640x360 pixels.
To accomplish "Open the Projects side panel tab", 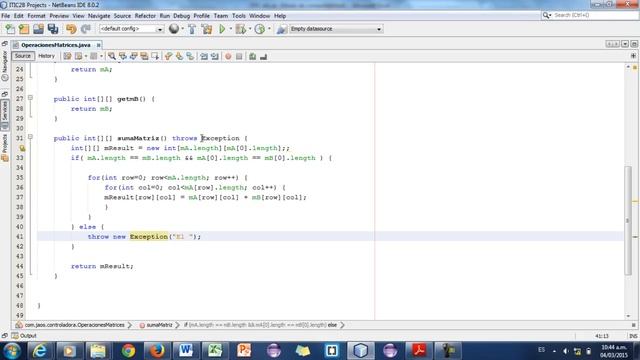I will (5, 147).
